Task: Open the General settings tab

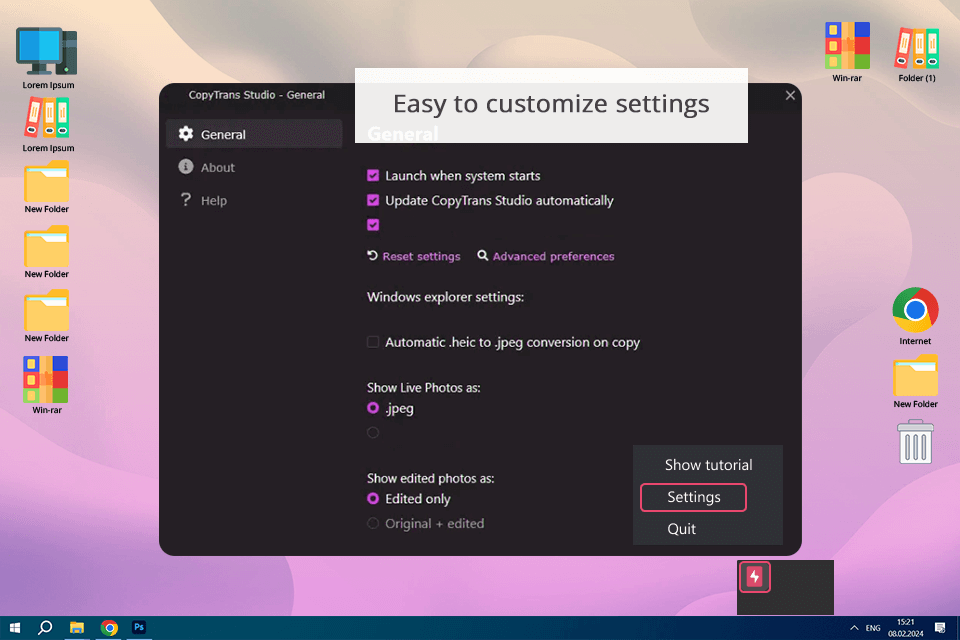Action: tap(253, 134)
